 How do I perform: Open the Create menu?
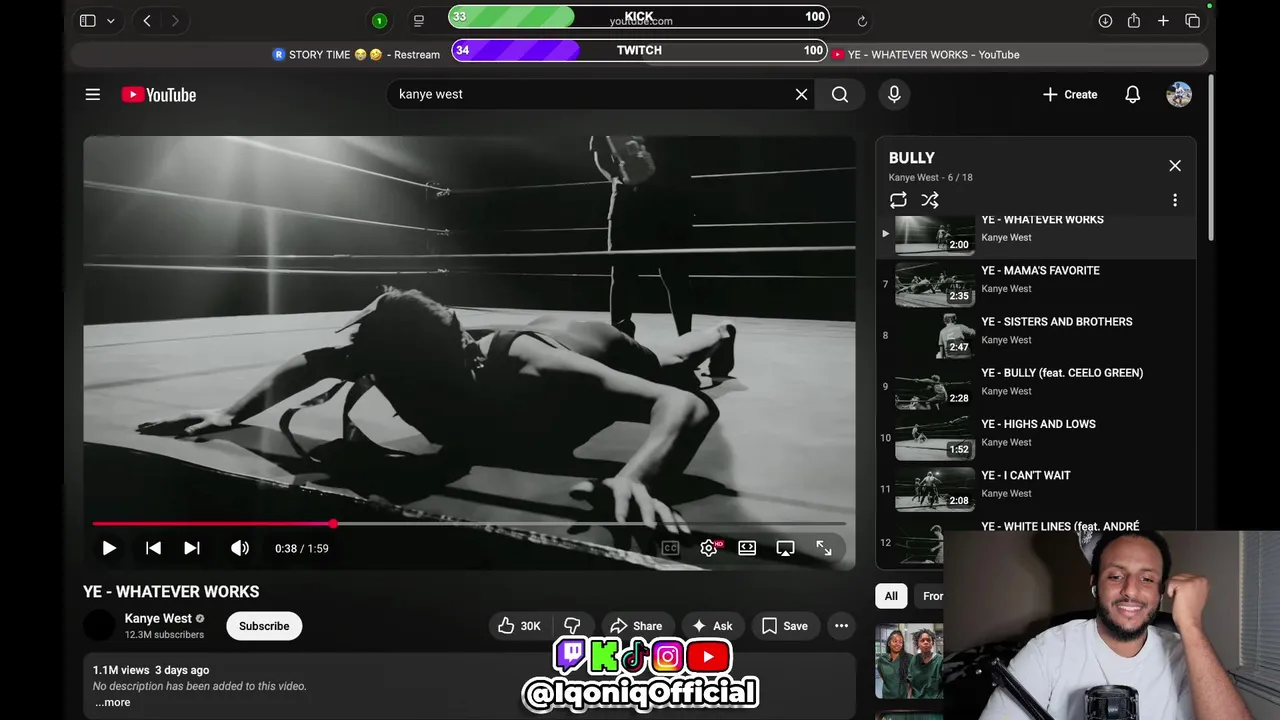pyautogui.click(x=1069, y=94)
